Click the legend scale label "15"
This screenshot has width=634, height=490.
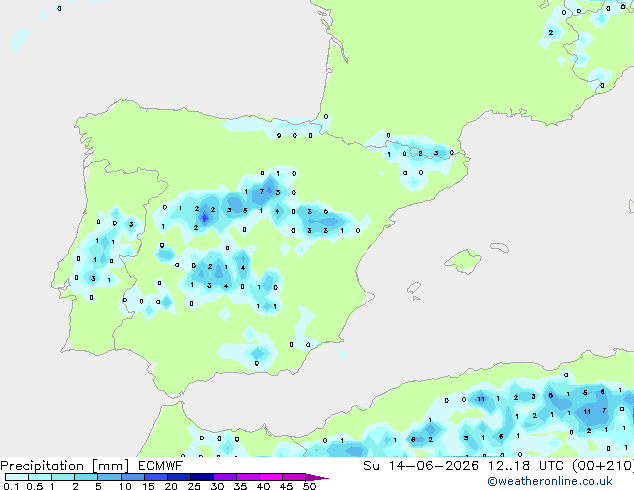coord(148,486)
